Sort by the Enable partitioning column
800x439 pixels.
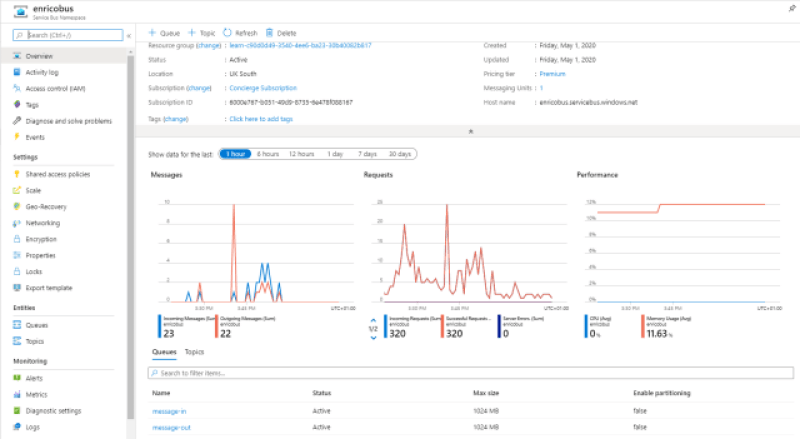pos(662,393)
